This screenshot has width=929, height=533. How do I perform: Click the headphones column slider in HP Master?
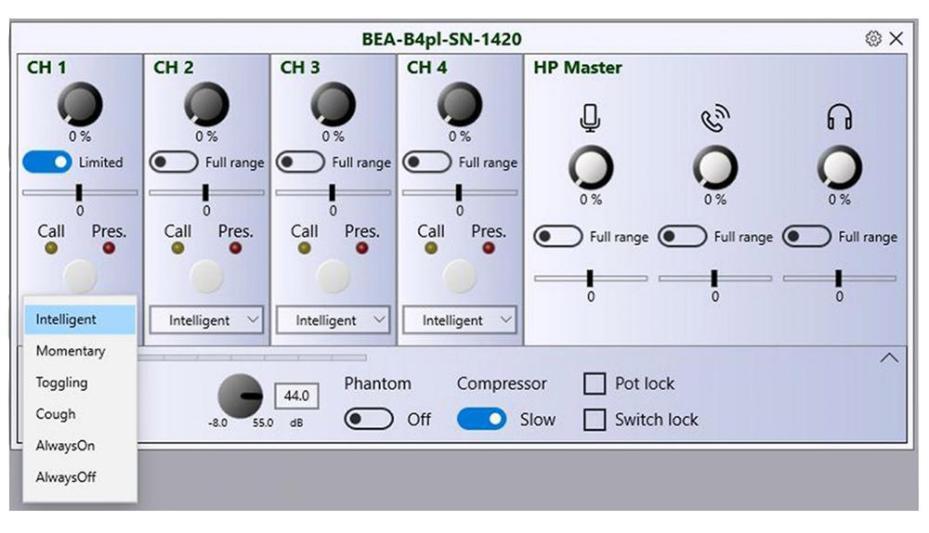point(839,278)
